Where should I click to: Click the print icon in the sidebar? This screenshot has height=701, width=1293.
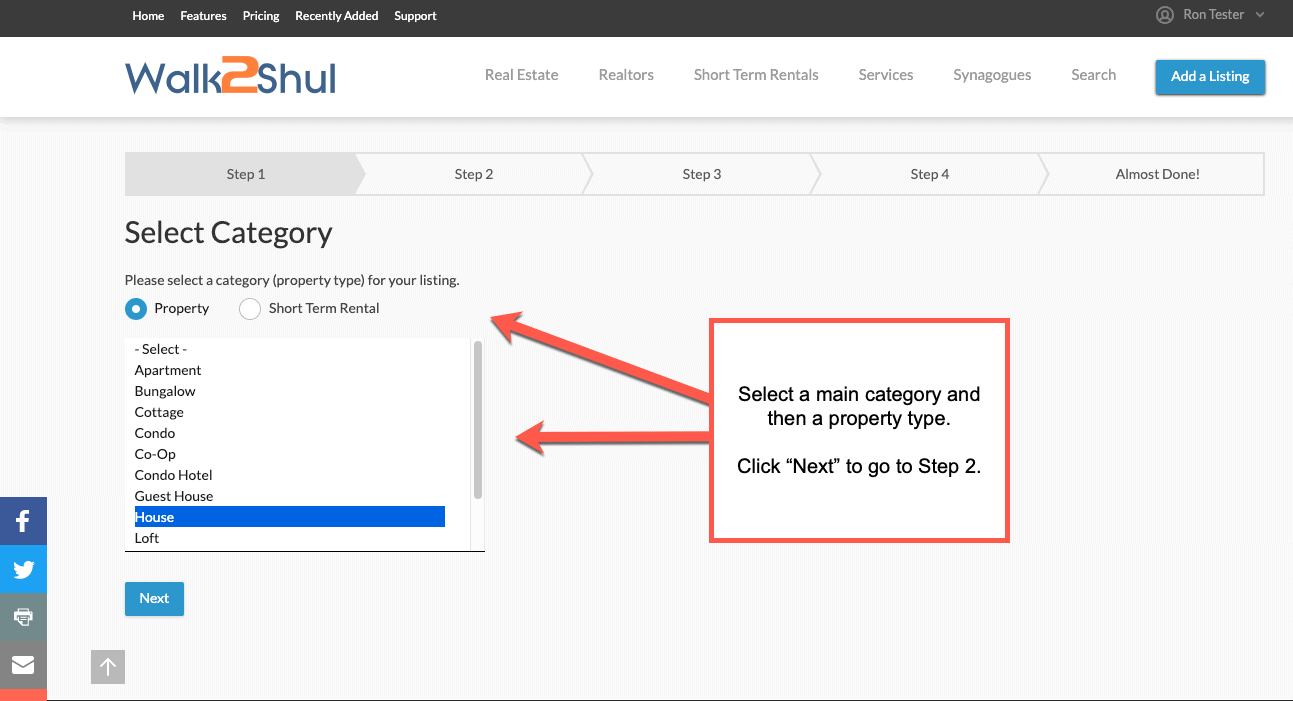click(23, 617)
